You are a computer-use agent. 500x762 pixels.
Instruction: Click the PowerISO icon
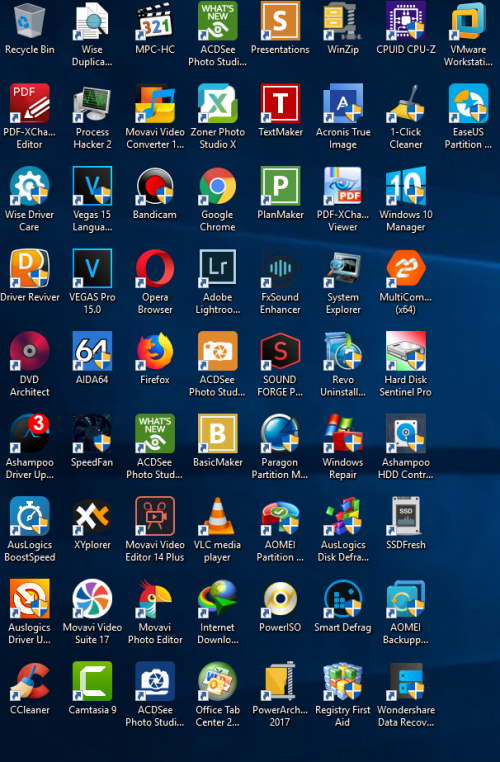280,599
